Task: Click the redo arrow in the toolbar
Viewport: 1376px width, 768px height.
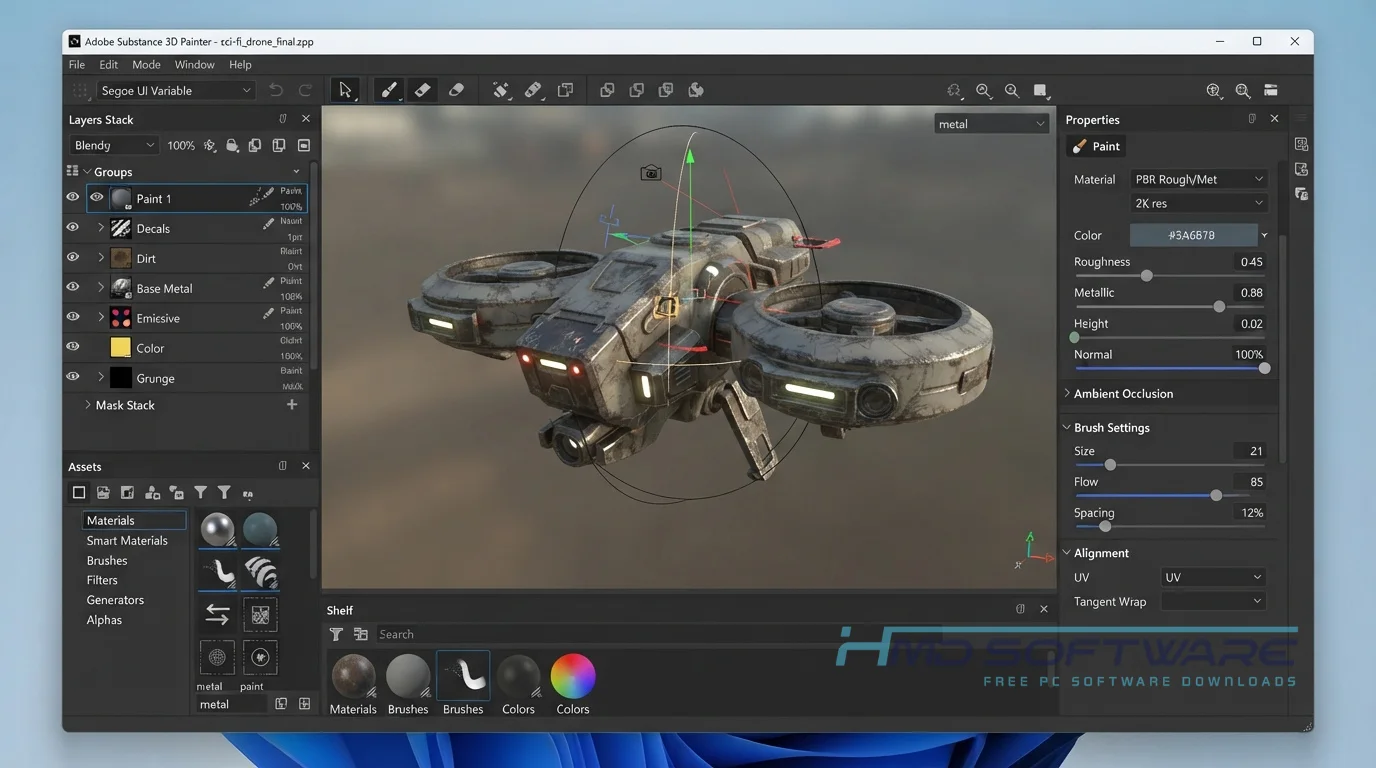Action: click(305, 90)
